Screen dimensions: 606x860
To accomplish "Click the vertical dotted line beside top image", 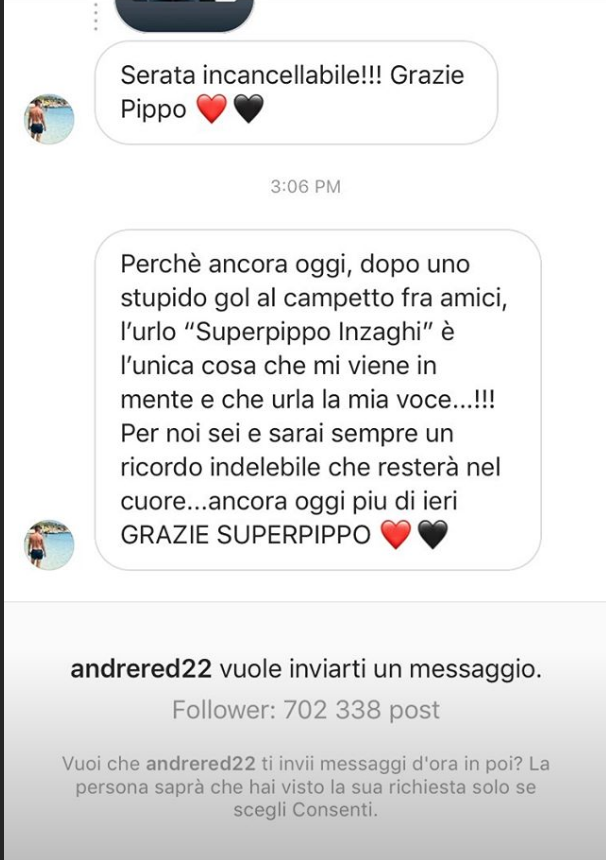I will point(95,16).
